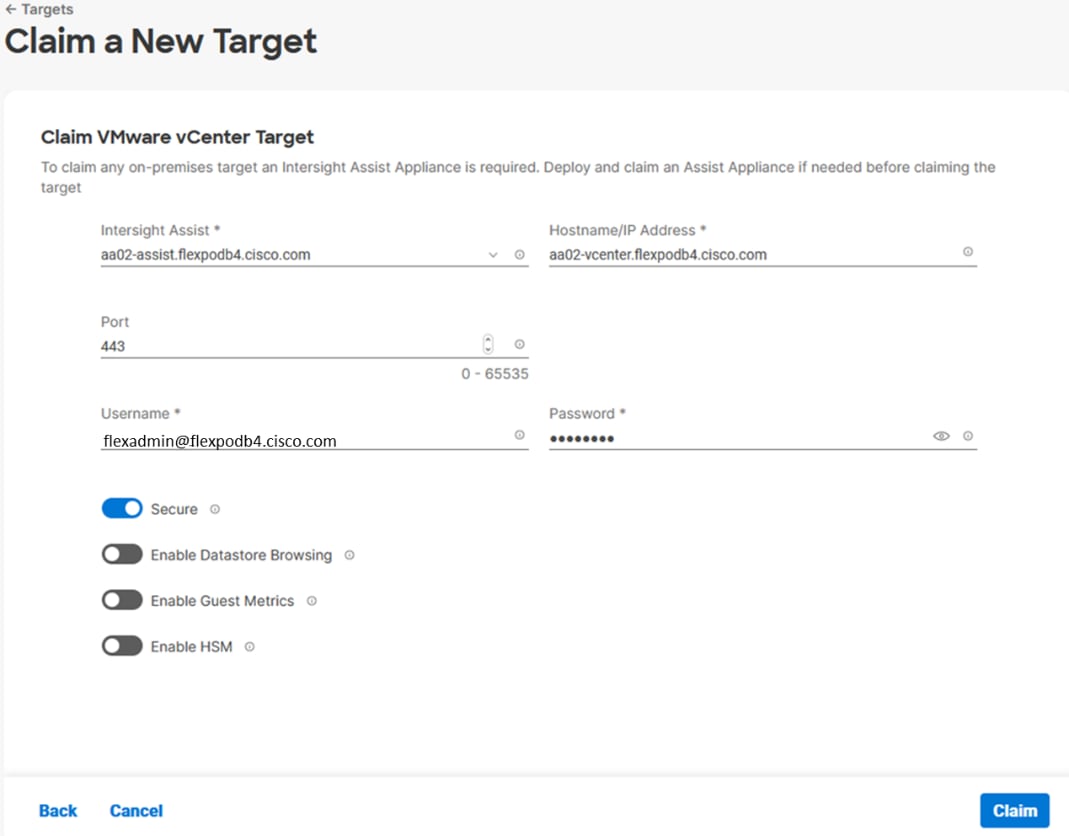Turn off the Secure toggle
1069x836 pixels.
pos(122,509)
